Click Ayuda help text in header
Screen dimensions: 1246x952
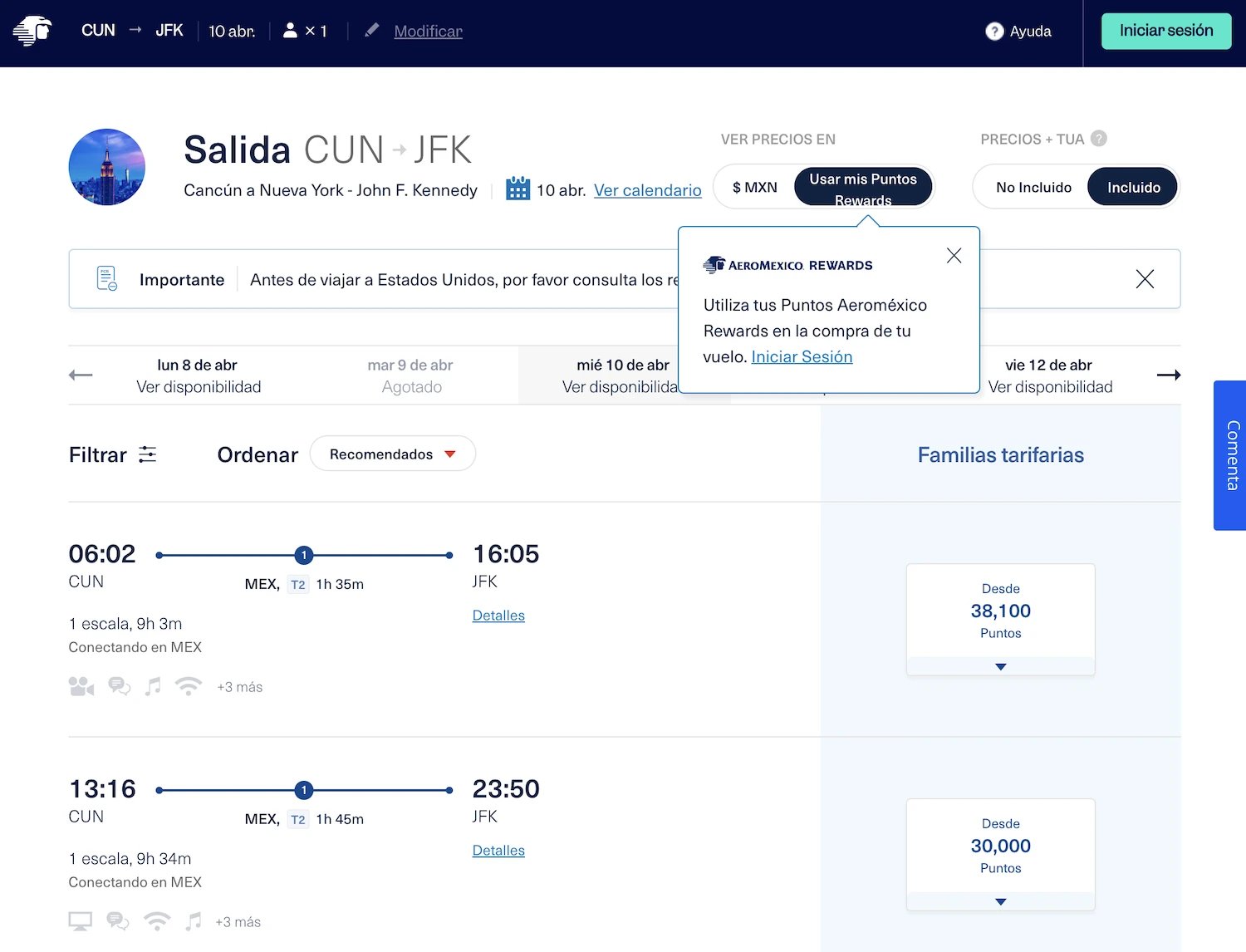click(x=1030, y=31)
